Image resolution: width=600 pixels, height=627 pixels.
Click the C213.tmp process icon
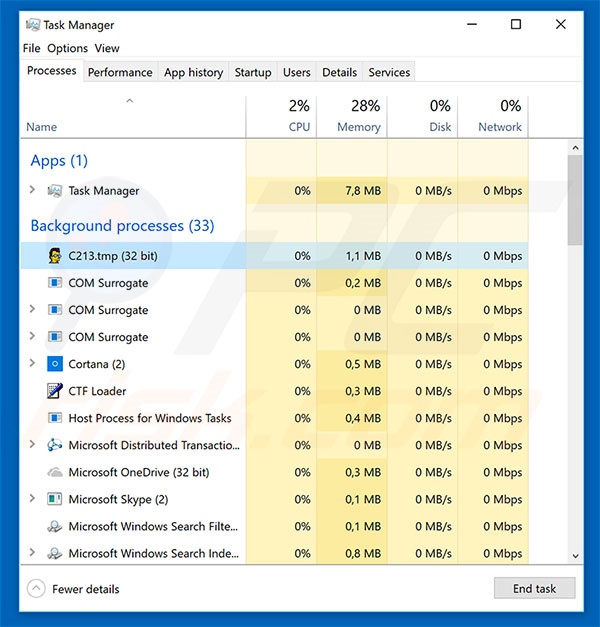tap(55, 256)
